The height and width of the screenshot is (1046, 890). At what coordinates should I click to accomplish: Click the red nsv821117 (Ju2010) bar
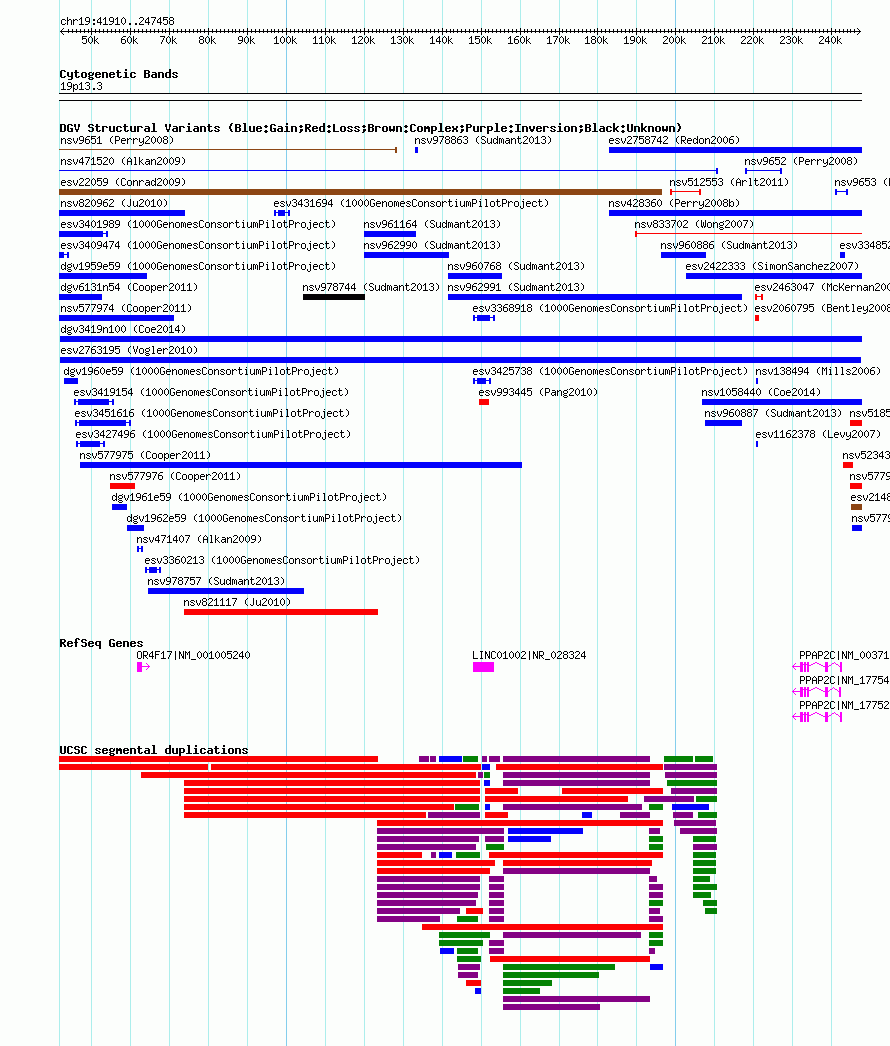tap(281, 612)
